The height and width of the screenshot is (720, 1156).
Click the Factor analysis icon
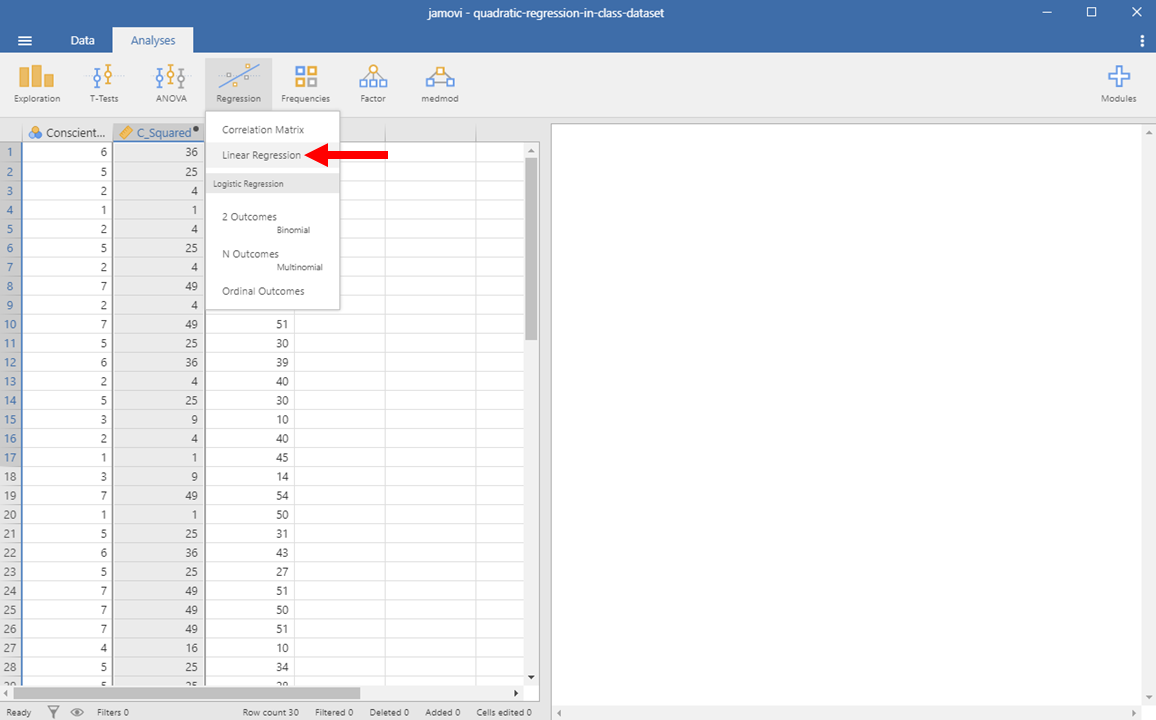373,83
